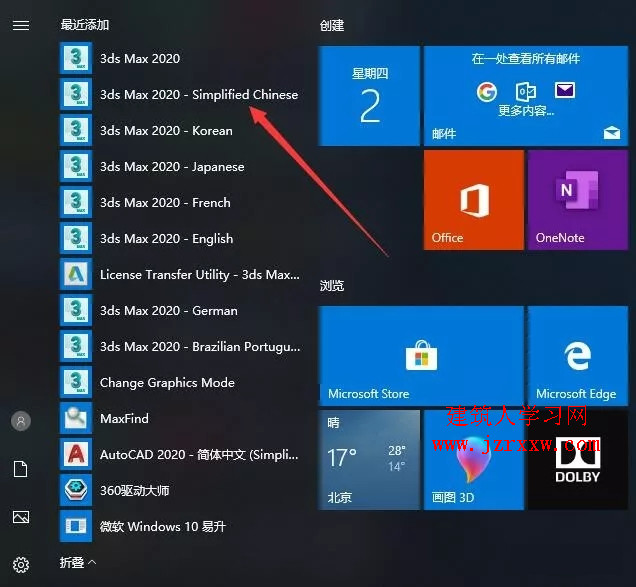Click the 3ds Max 2020 German icon
Screen dimensions: 636x587
pos(76,310)
